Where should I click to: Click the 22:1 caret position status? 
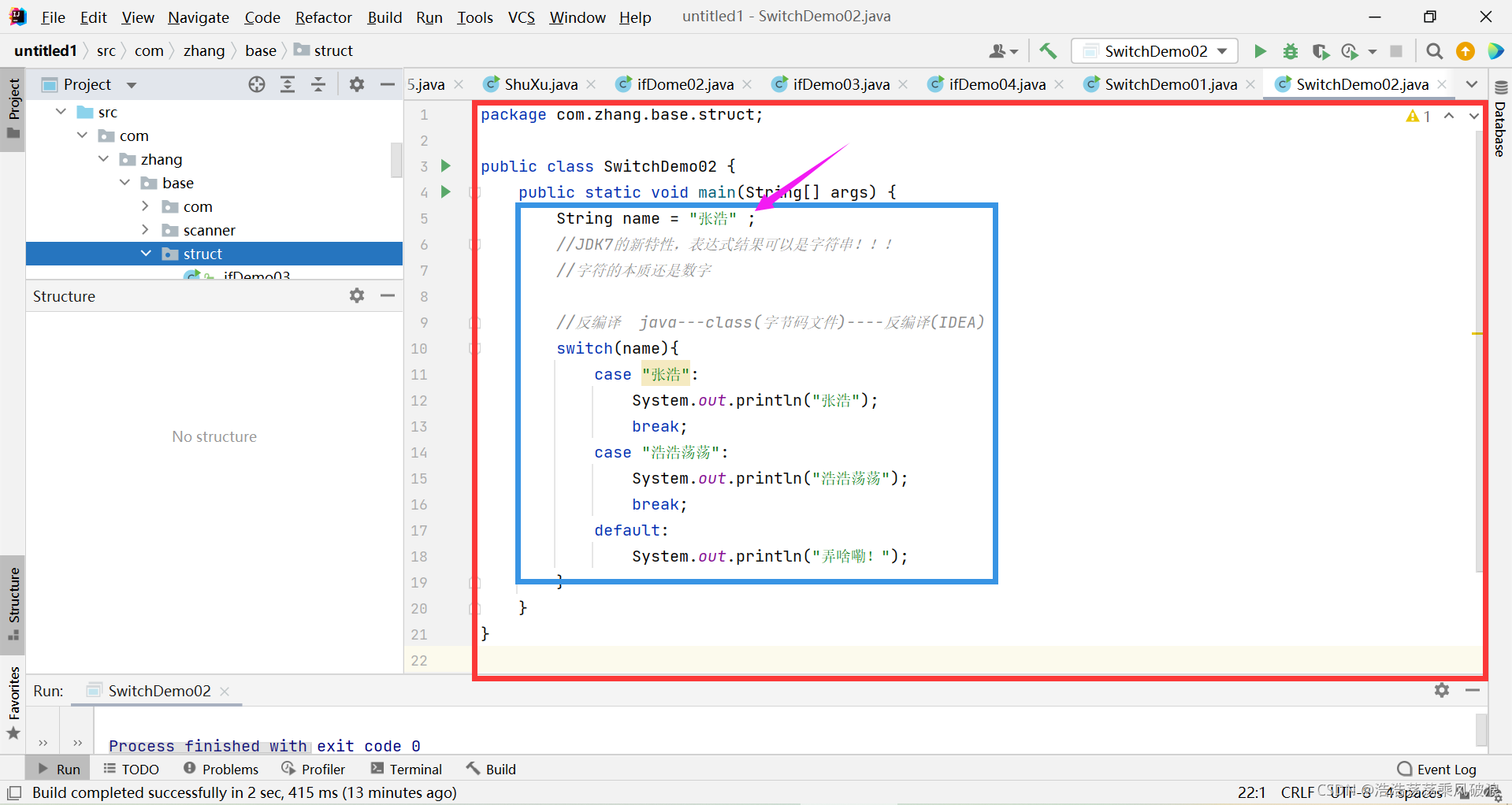click(x=1251, y=792)
